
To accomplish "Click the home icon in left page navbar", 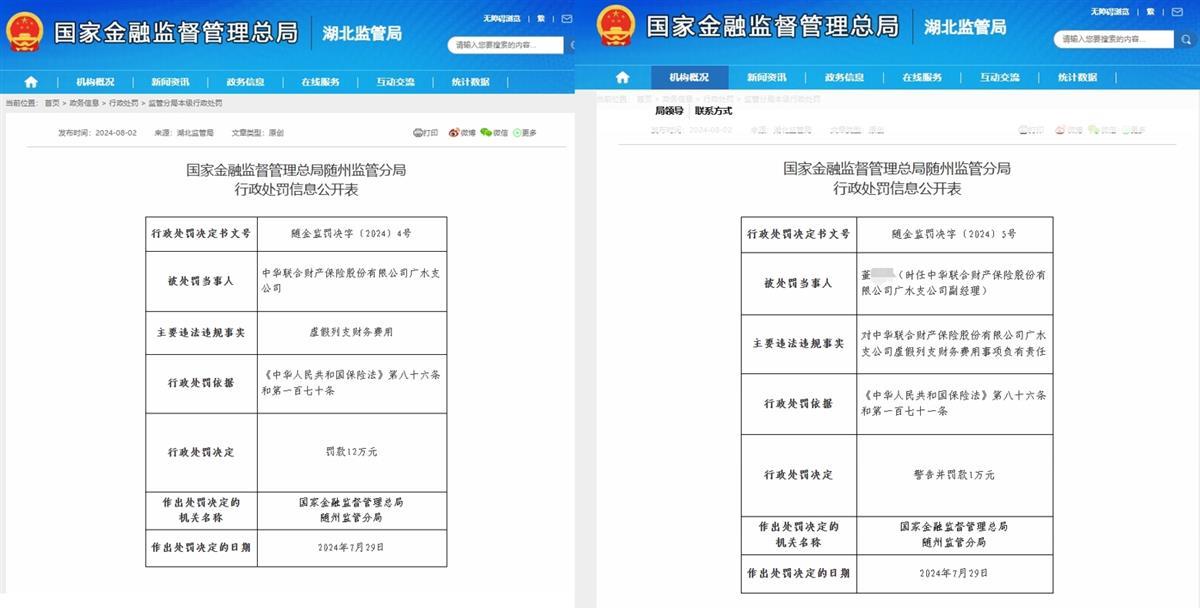I will point(31,82).
